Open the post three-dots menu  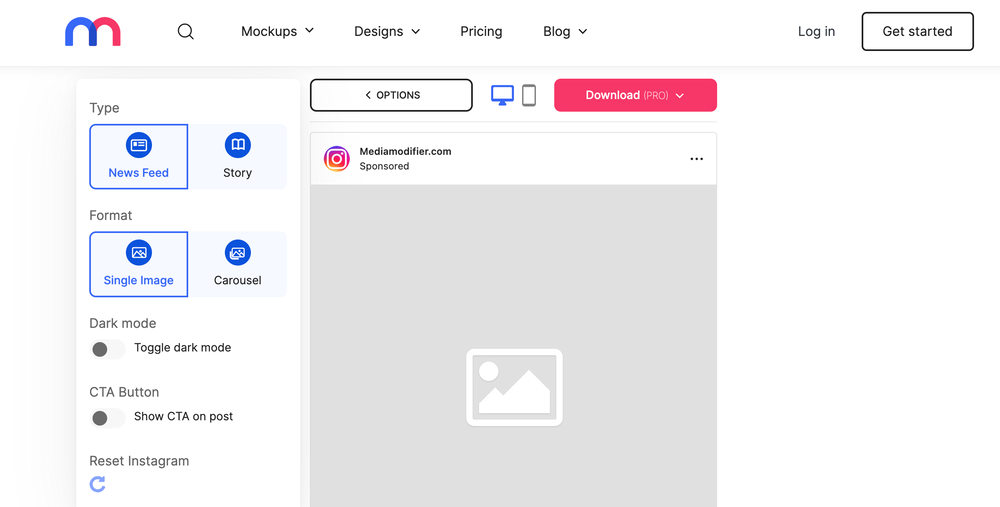(x=696, y=159)
